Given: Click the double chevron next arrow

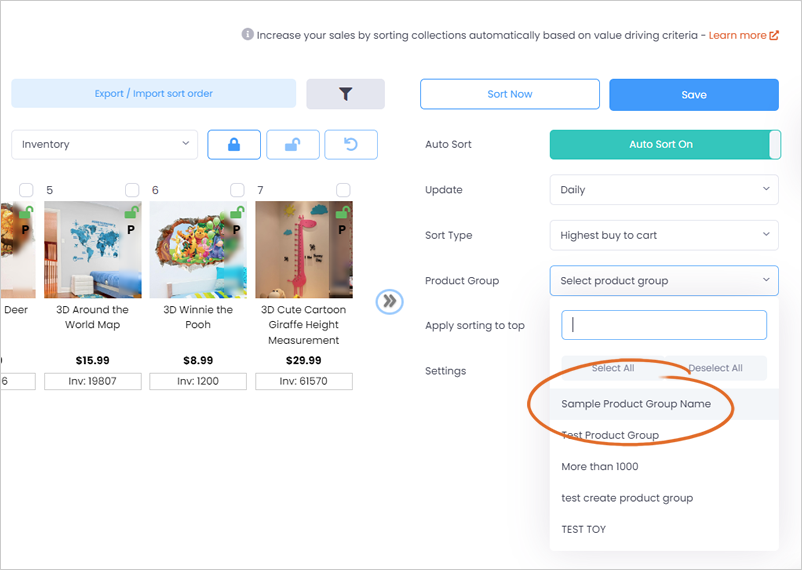Looking at the screenshot, I should click(x=389, y=301).
